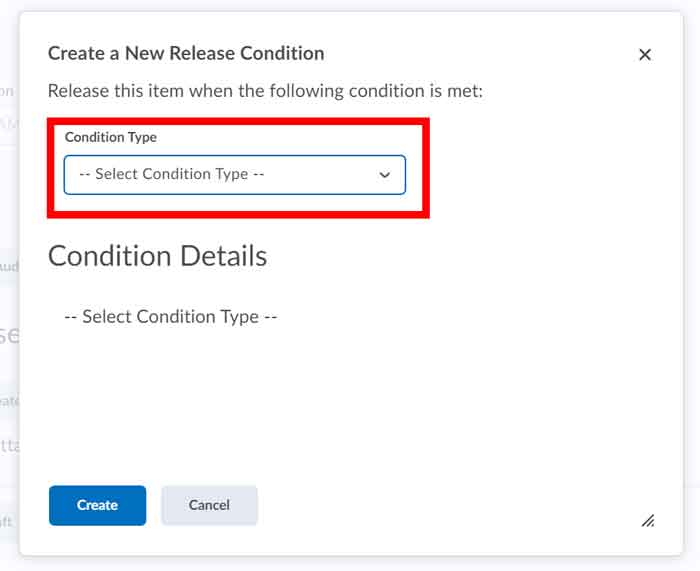Click blank space between Cancel and resize grip
This screenshot has width=700, height=571.
[450, 505]
